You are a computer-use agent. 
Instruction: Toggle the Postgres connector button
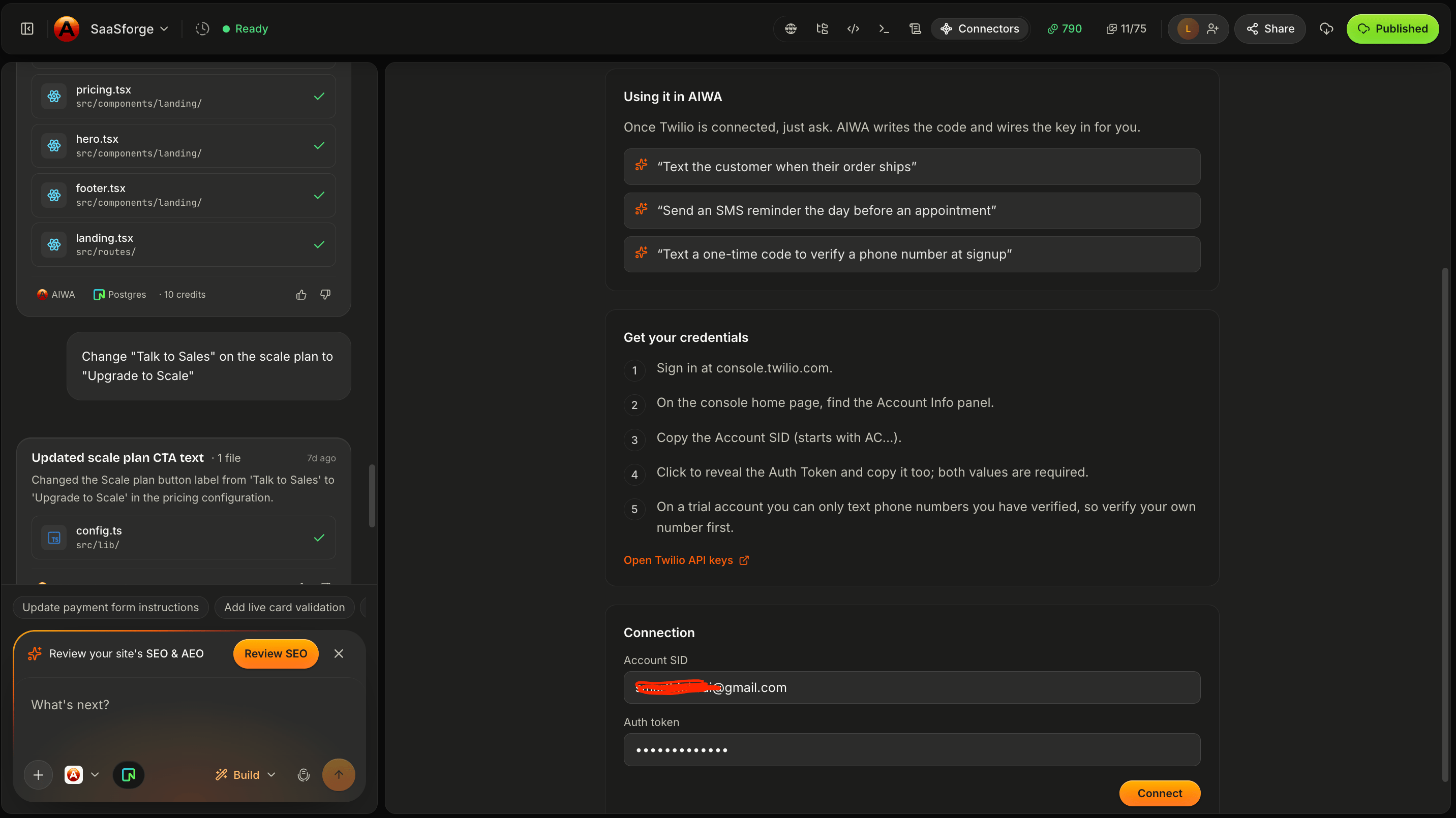pyautogui.click(x=128, y=774)
